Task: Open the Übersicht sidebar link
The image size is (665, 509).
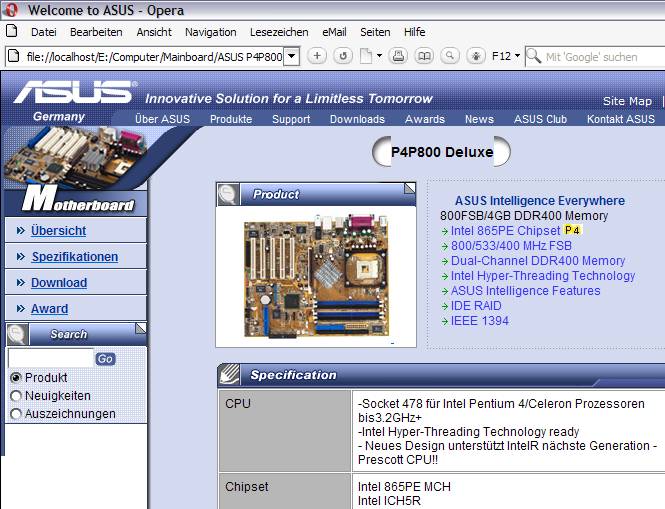Action: [x=59, y=230]
